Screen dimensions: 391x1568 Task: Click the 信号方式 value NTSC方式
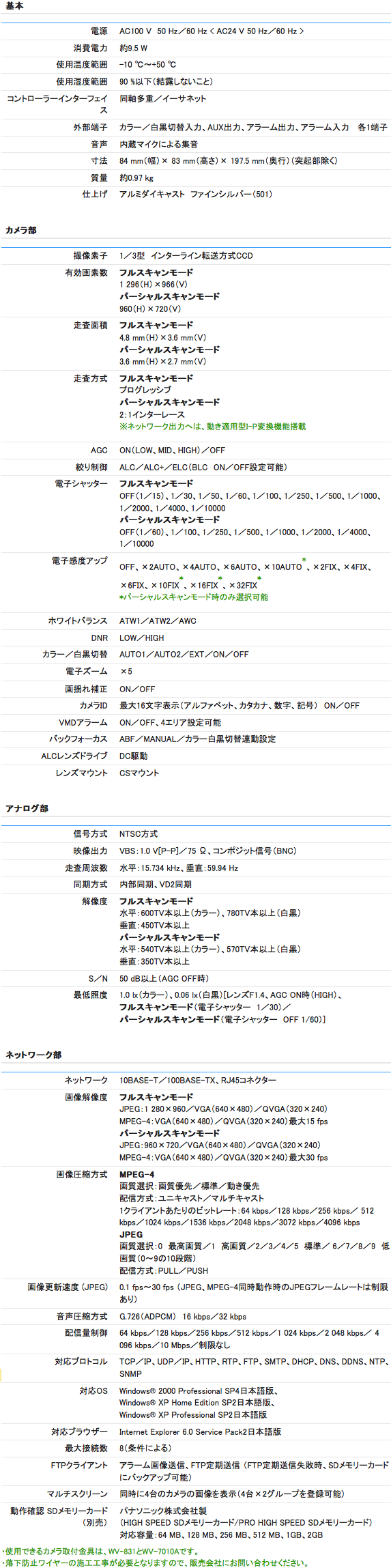(139, 834)
